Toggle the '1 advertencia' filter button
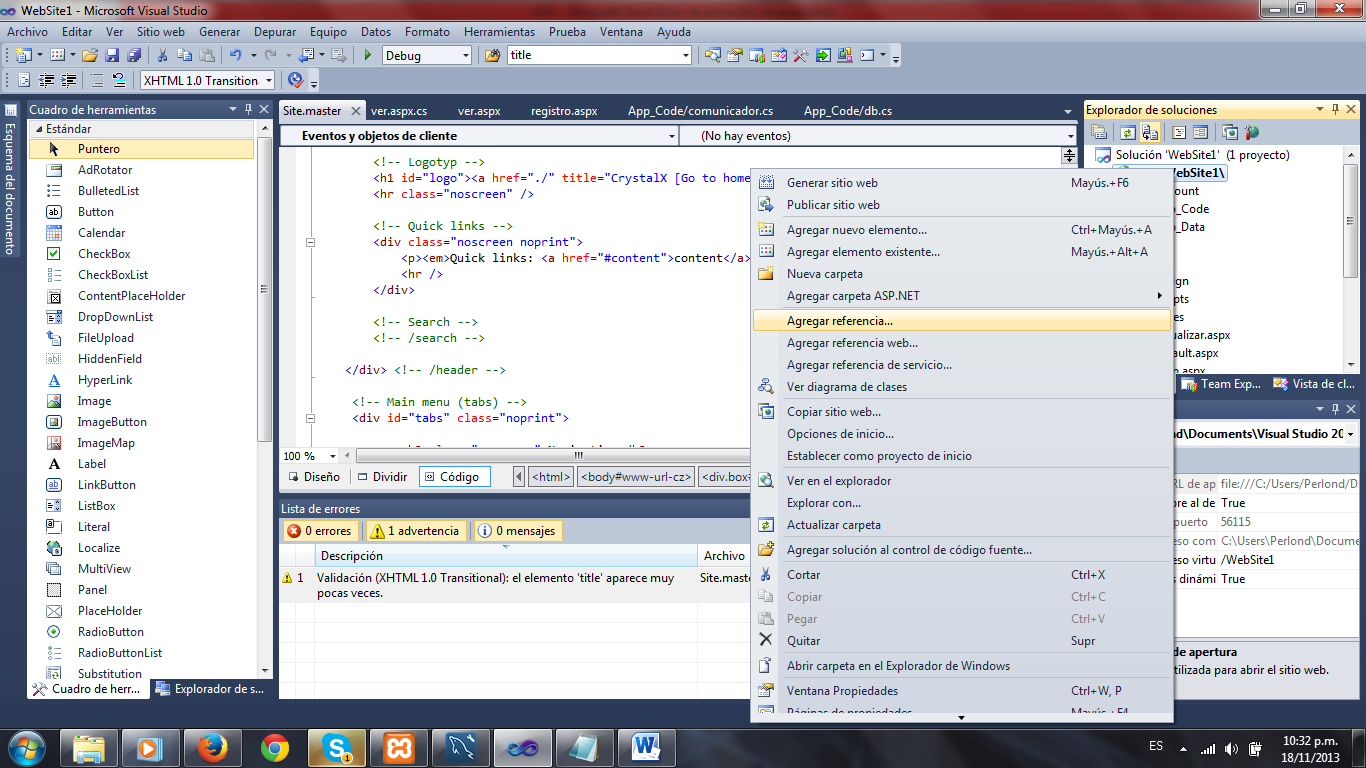This screenshot has height=768, width=1366. click(x=415, y=531)
